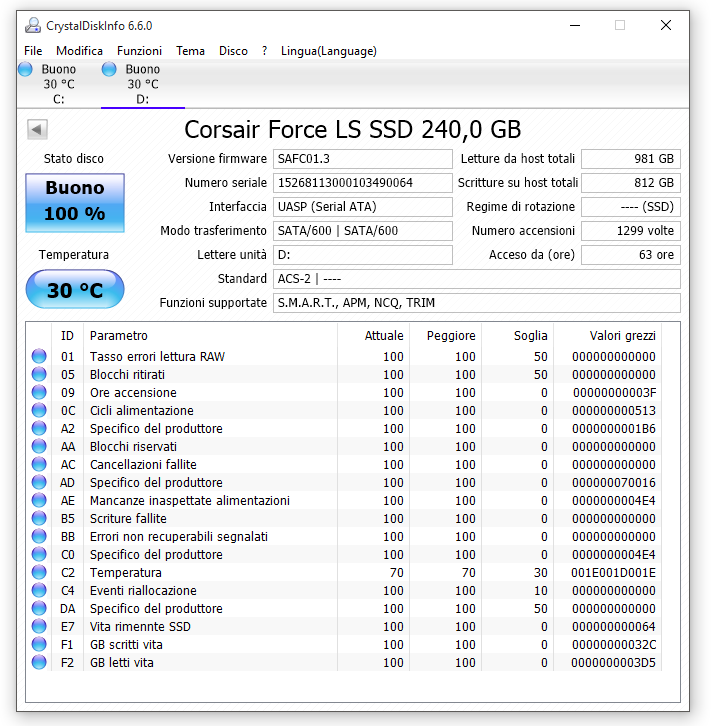The image size is (712, 726).
Task: Open the Disco menu
Action: point(233,51)
